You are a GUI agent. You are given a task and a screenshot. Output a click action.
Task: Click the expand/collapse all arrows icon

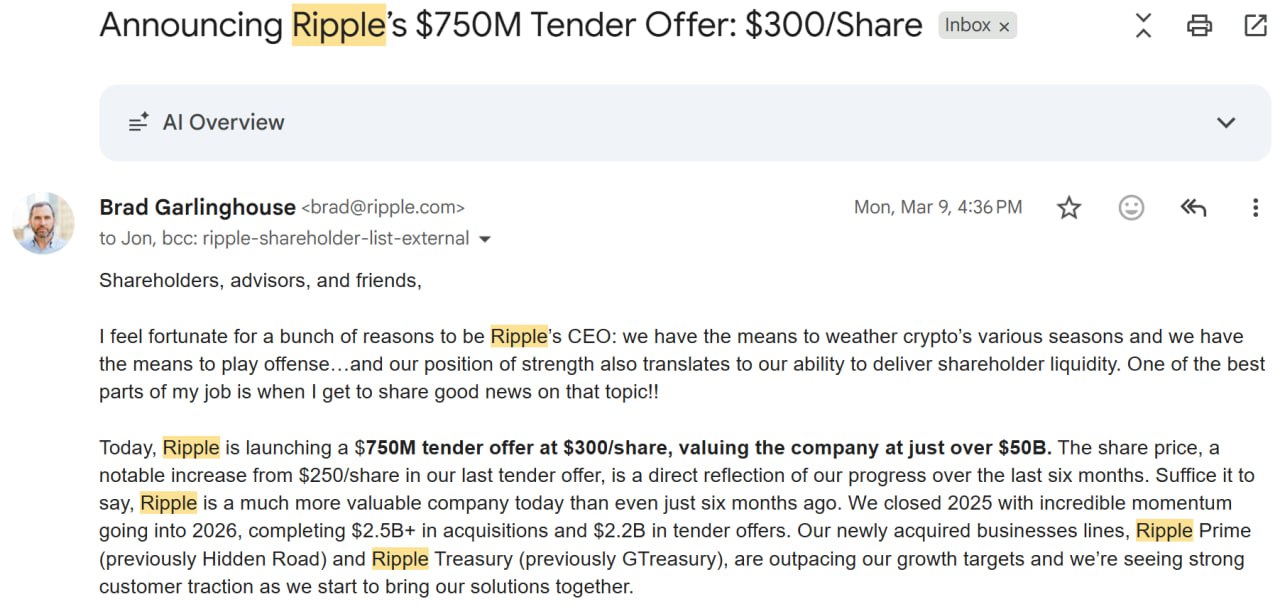pos(1144,26)
